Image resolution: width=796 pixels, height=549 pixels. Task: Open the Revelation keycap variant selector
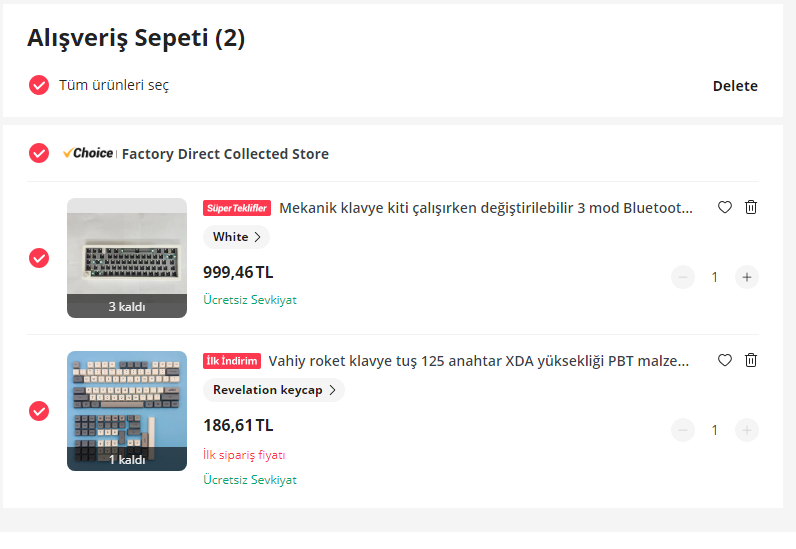[x=273, y=390]
